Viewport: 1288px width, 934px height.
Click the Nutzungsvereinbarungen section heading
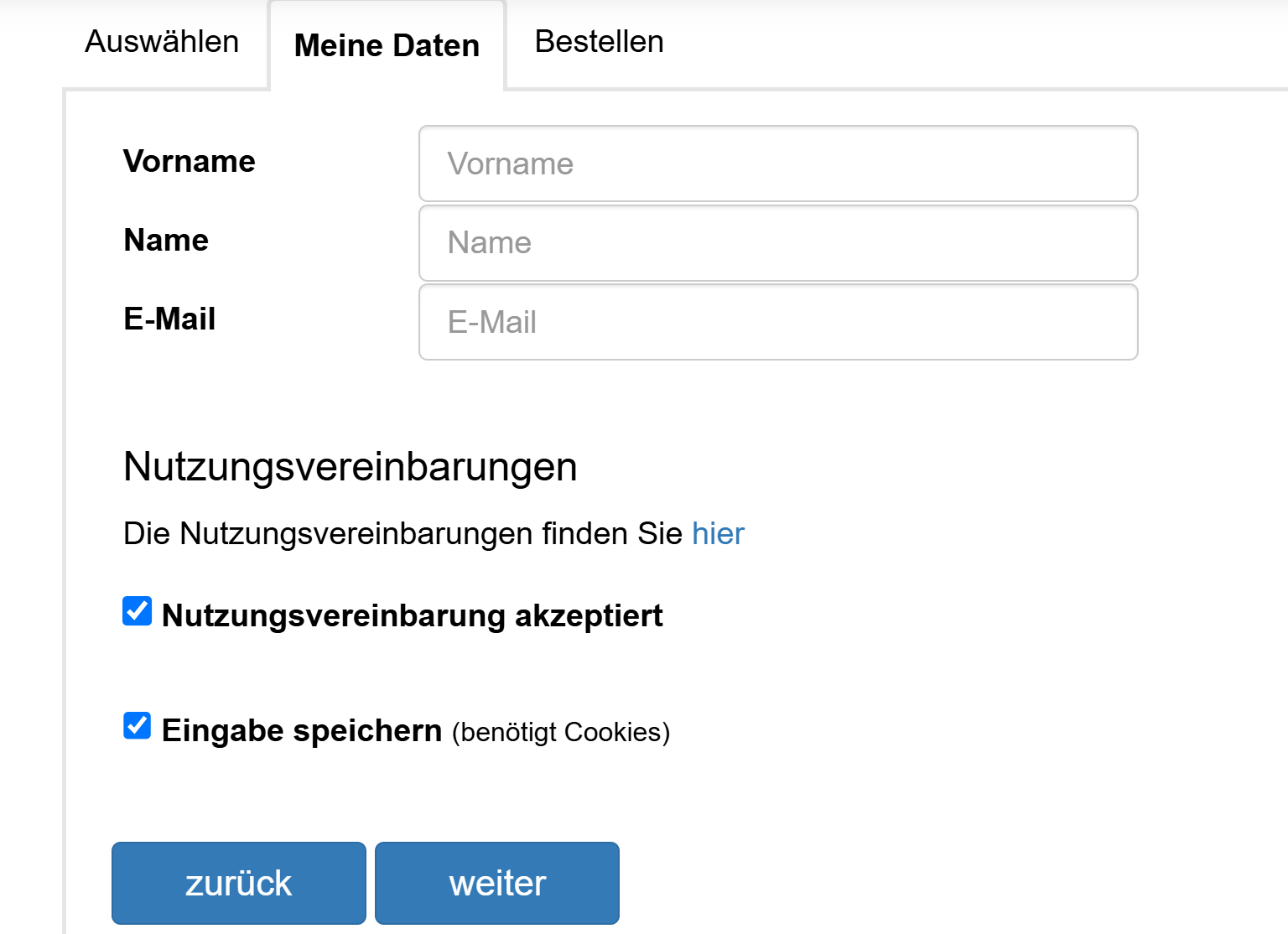[x=350, y=467]
